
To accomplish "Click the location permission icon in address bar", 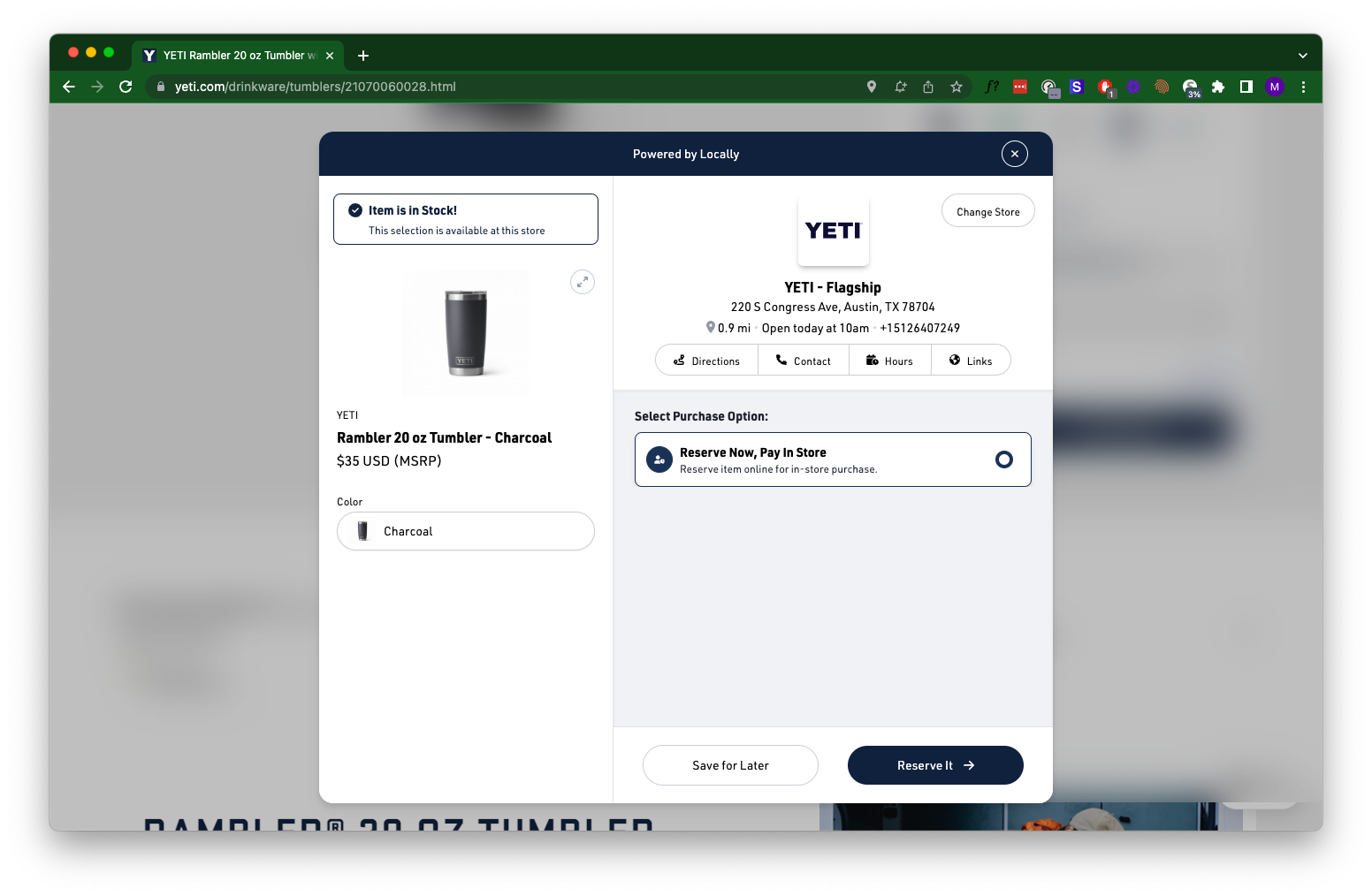I will click(x=872, y=87).
